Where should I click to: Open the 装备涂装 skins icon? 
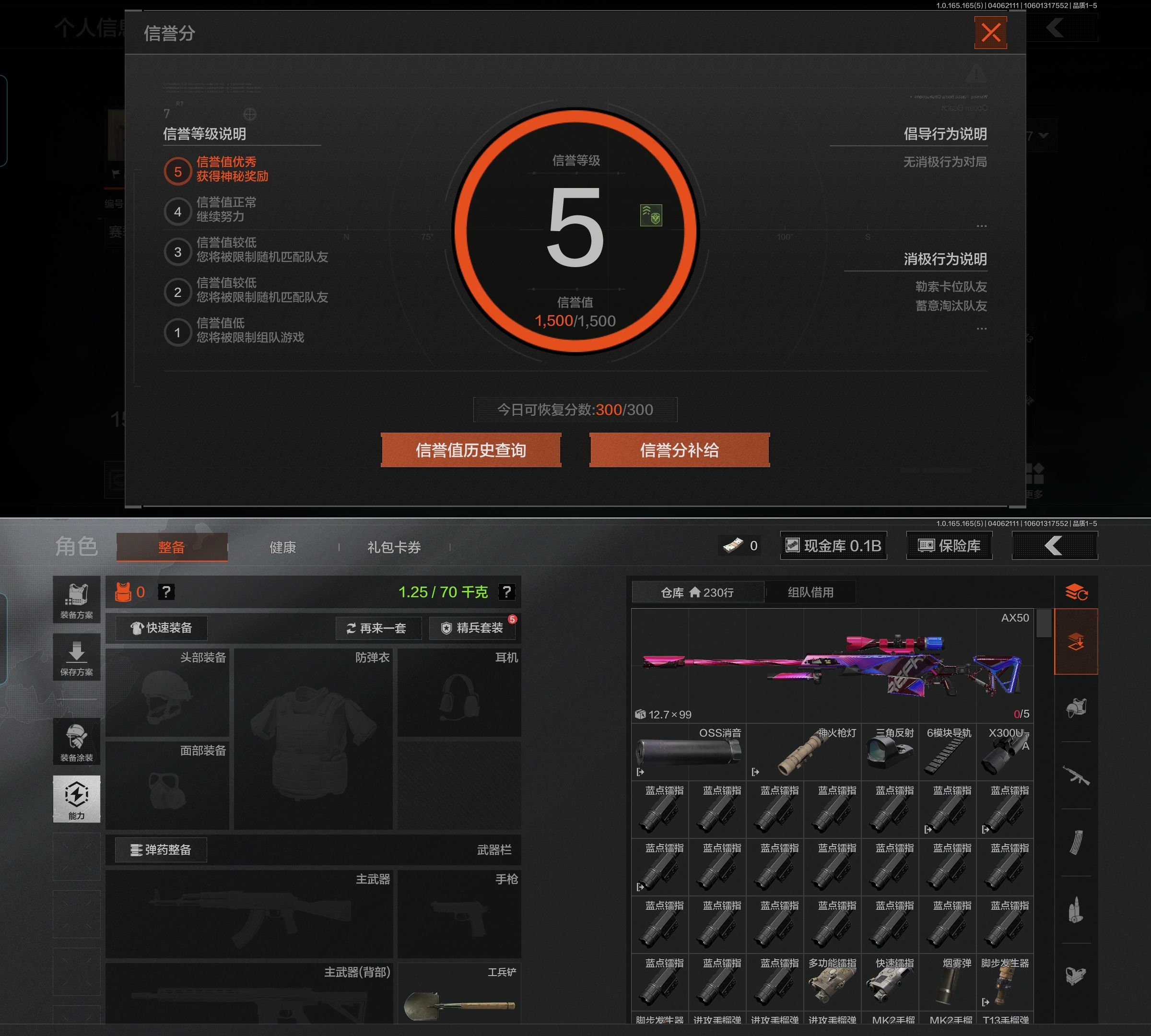76,742
